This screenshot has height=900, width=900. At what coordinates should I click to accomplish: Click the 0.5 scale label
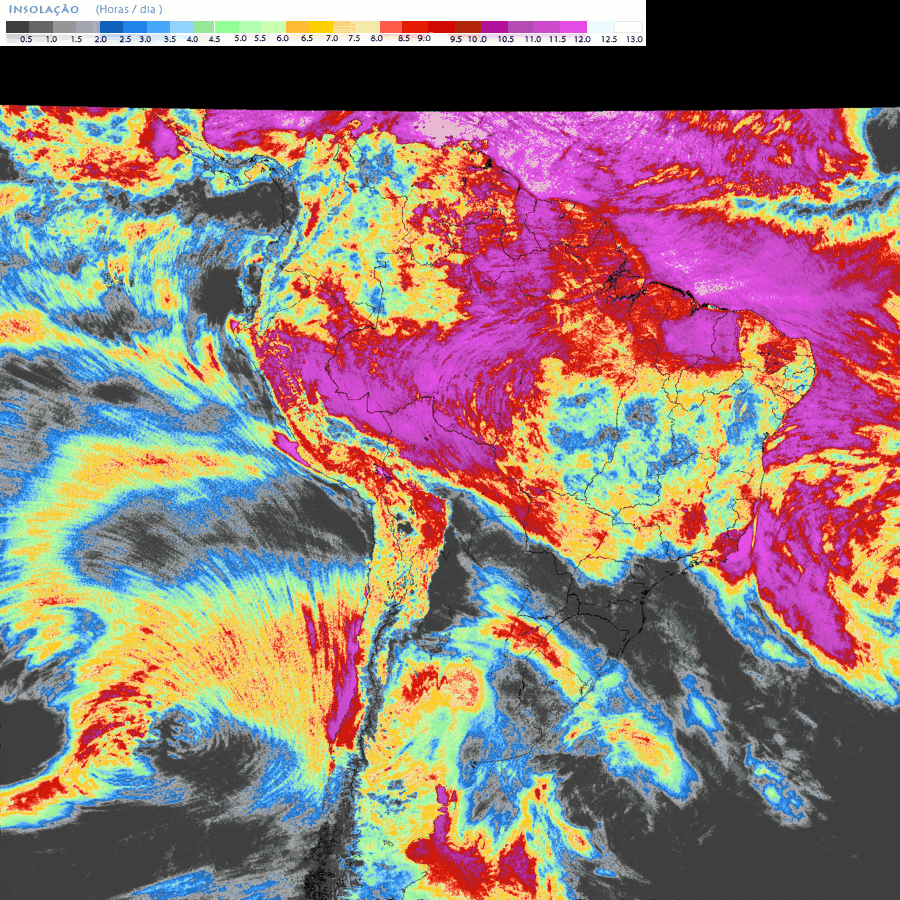point(26,40)
